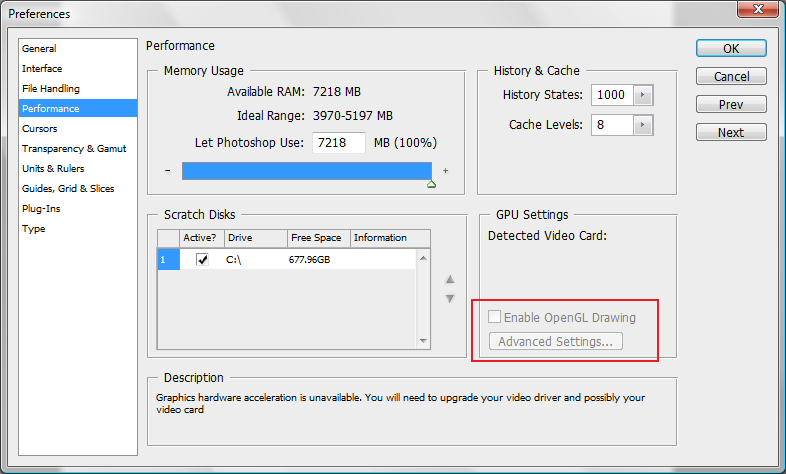Screen dimensions: 786x474
Task: Click the Drive column header
Action: coord(256,238)
